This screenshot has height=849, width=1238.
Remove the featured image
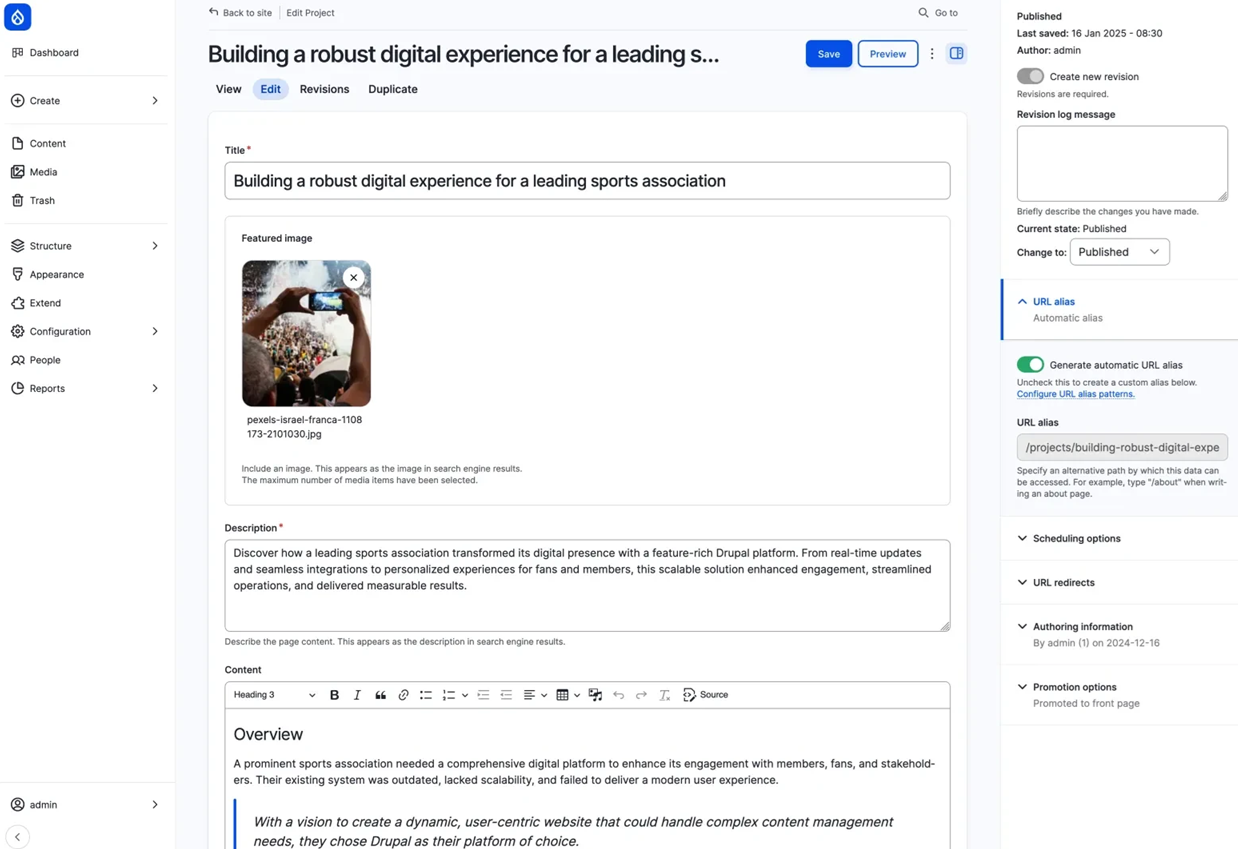(353, 278)
